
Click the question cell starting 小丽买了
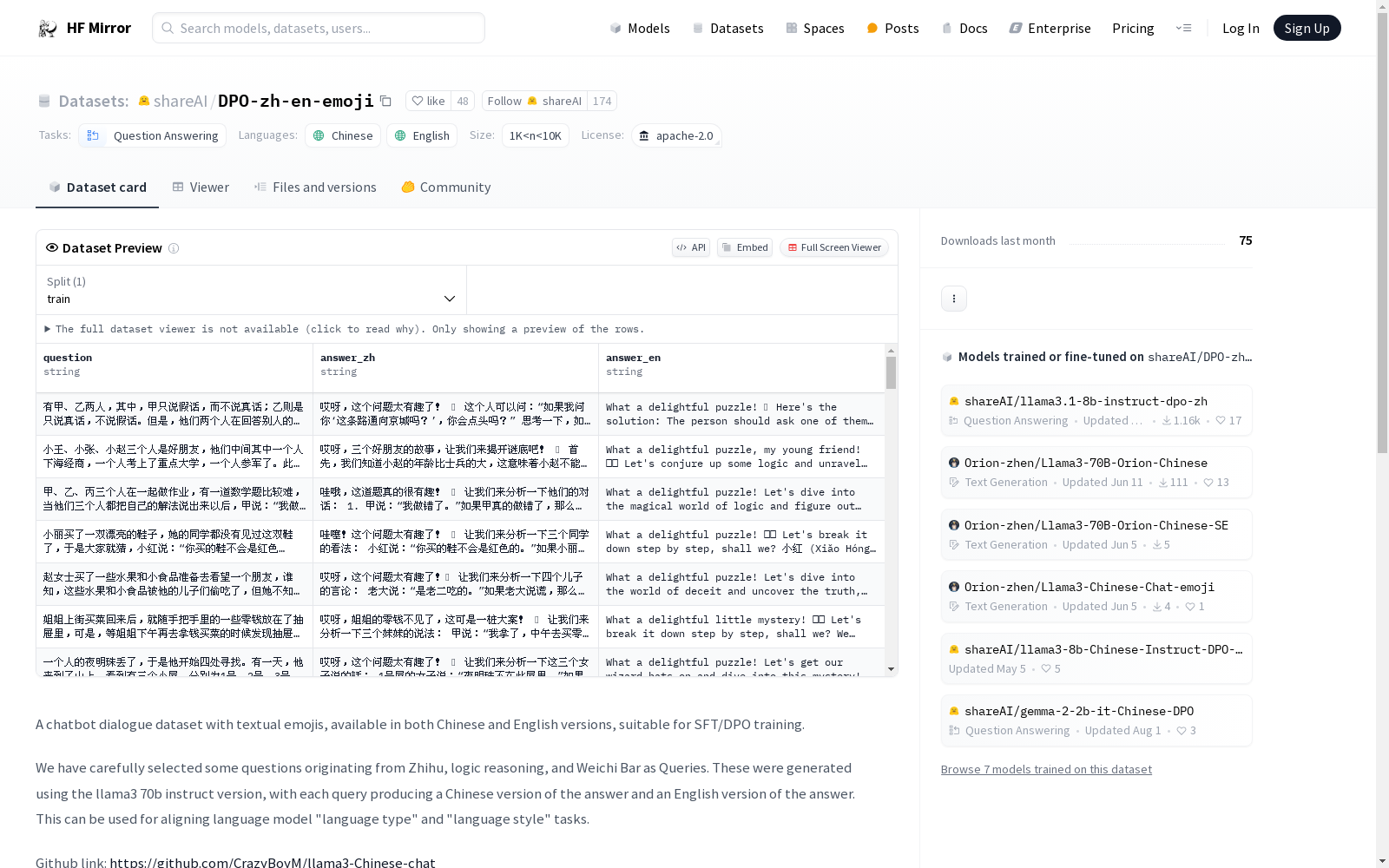tap(174, 542)
